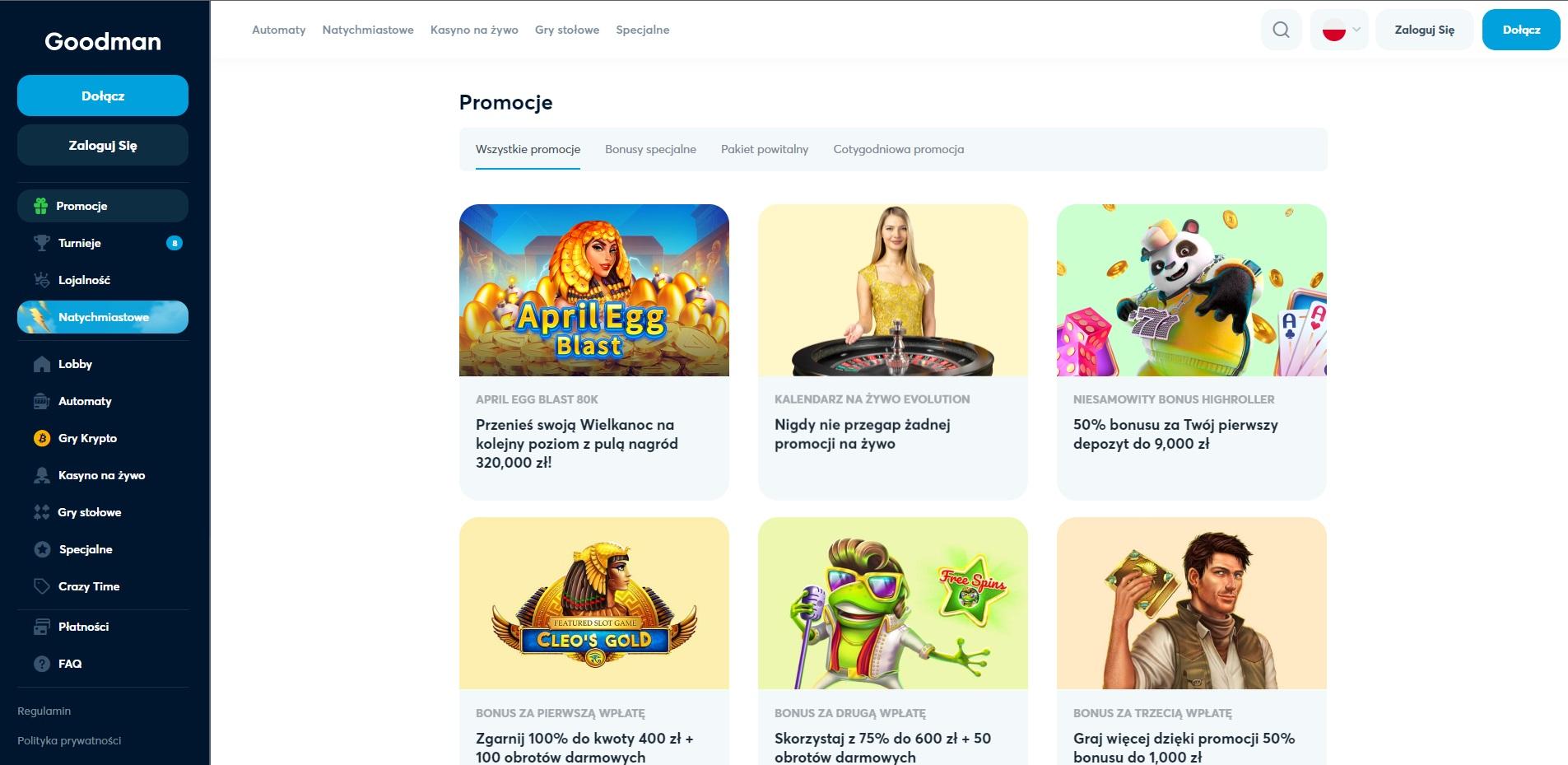Viewport: 1568px width, 765px height.
Task: Click Kasyno na żywo in top menu
Action: pos(474,30)
